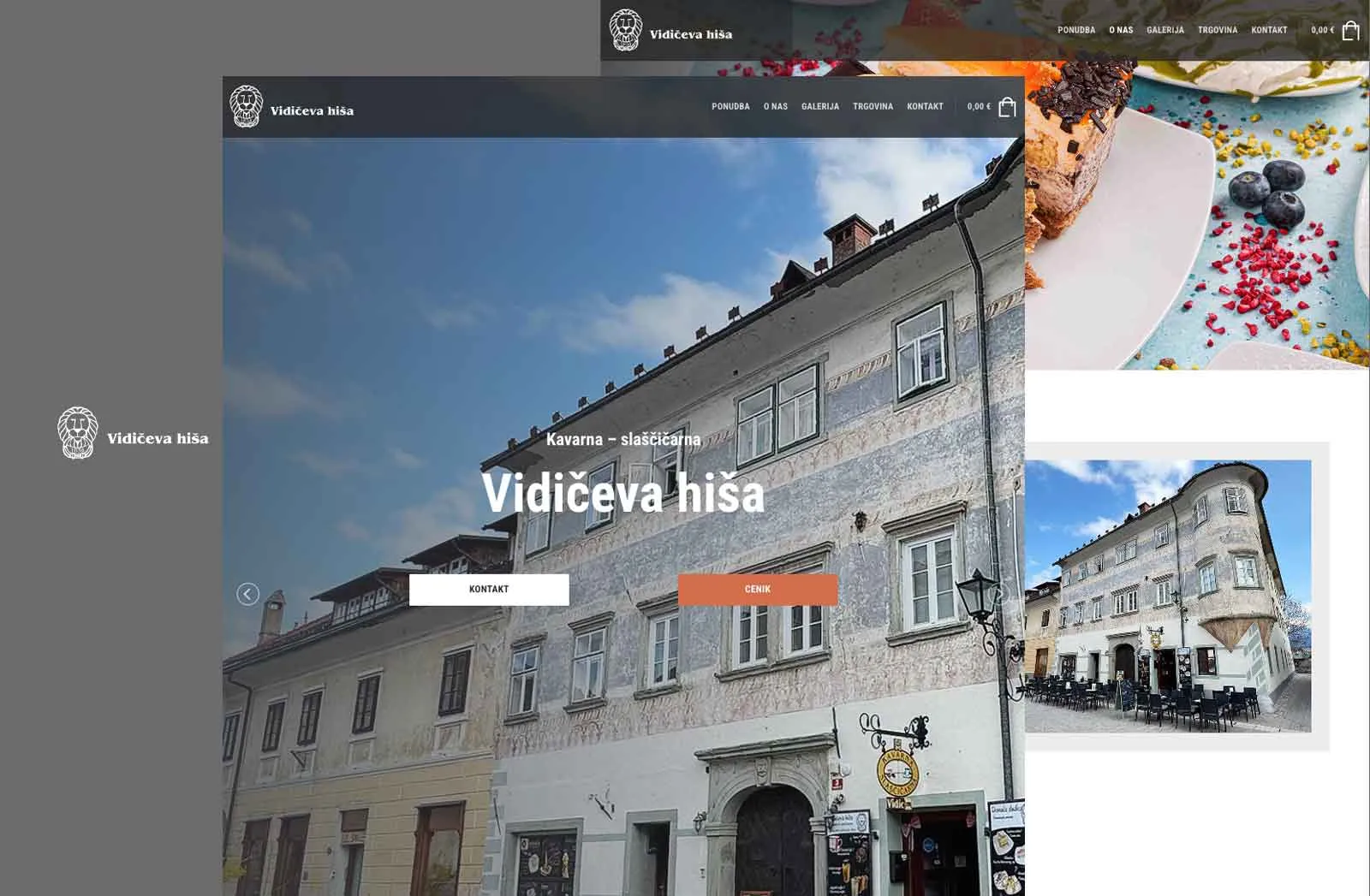Click the 0,00 € total in the foreground header

coord(979,107)
